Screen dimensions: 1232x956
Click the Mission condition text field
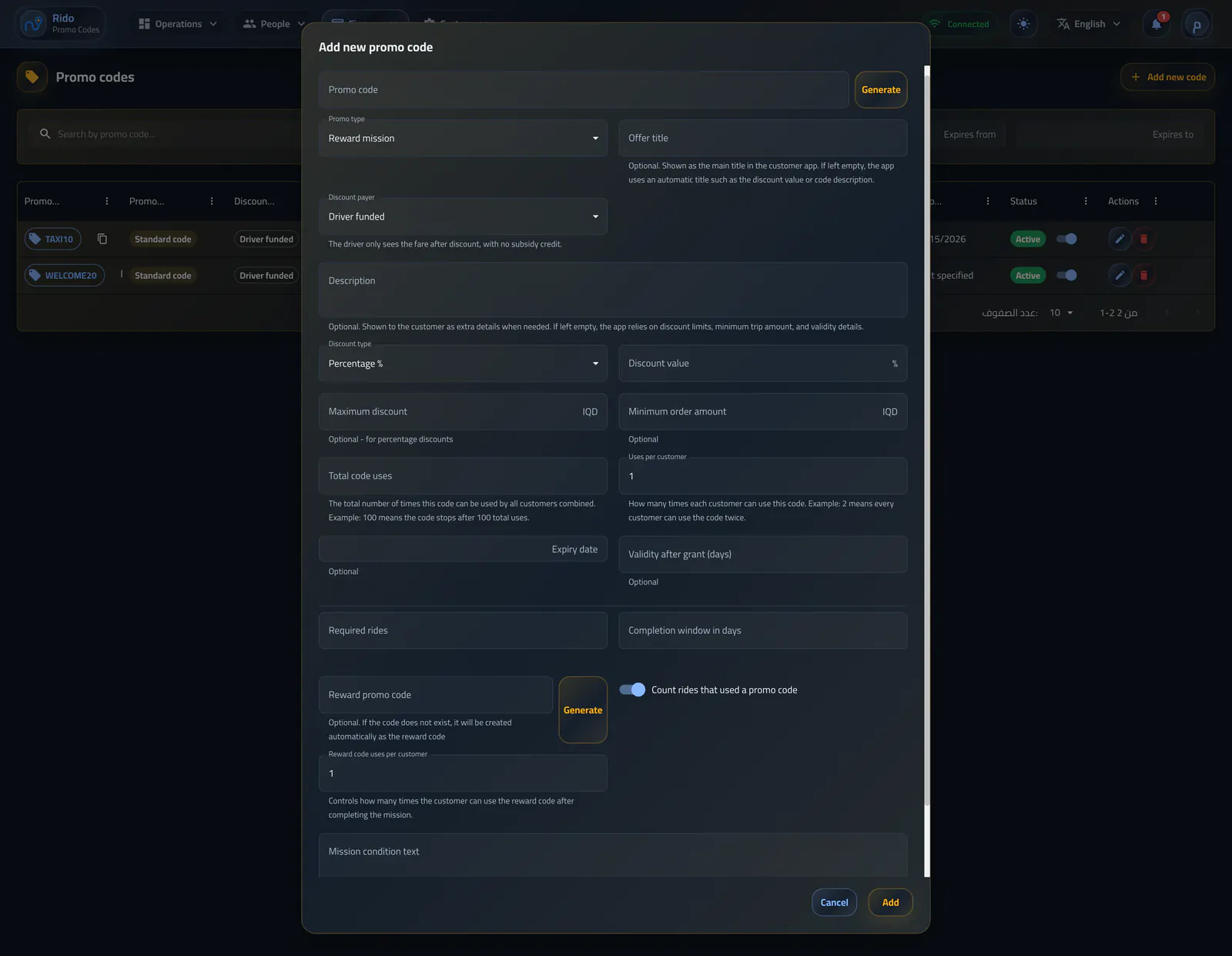pos(613,855)
